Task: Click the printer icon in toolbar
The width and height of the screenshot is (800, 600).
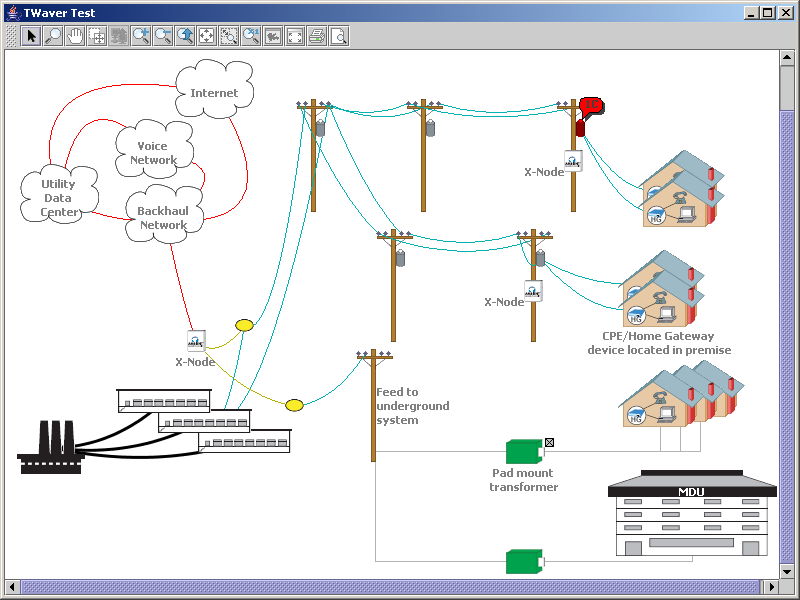Action: pyautogui.click(x=316, y=36)
